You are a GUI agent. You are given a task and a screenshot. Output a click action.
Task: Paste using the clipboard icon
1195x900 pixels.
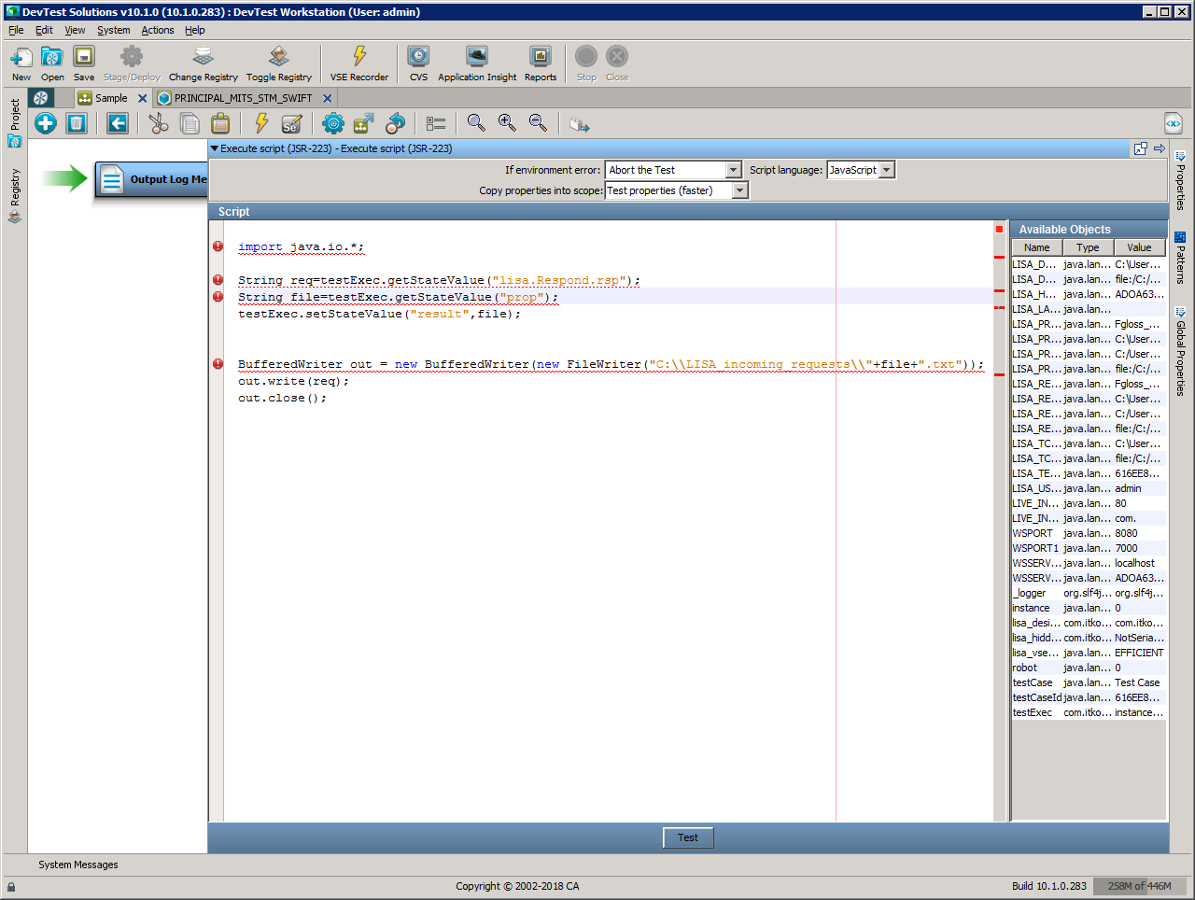220,123
